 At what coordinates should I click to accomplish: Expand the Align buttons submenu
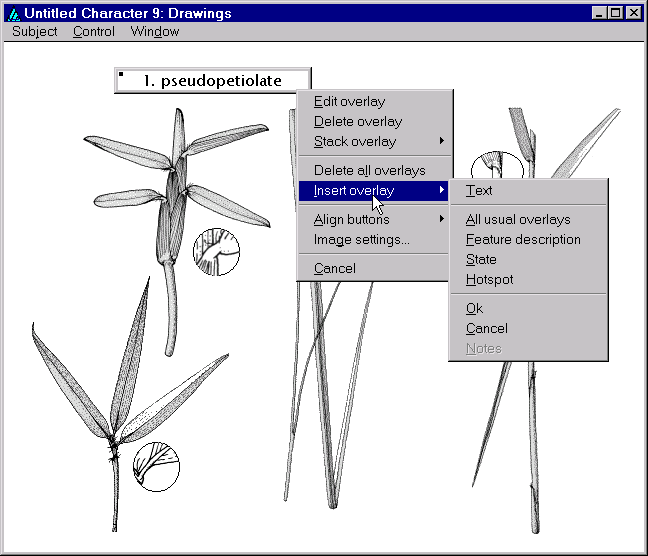[352, 219]
